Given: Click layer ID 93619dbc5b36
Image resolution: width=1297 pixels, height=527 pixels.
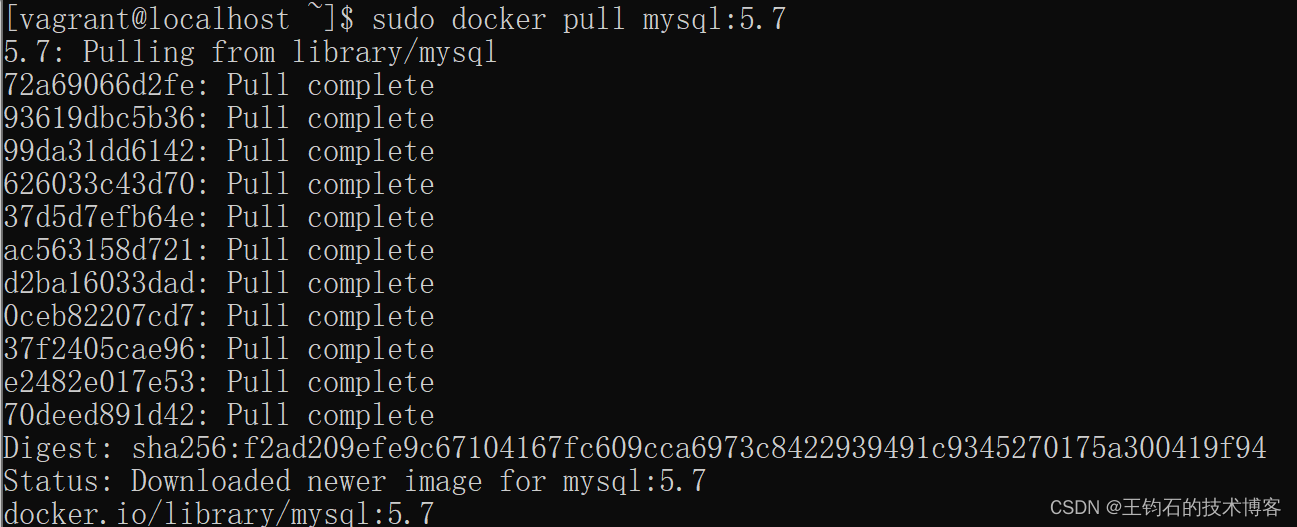Looking at the screenshot, I should 104,118.
